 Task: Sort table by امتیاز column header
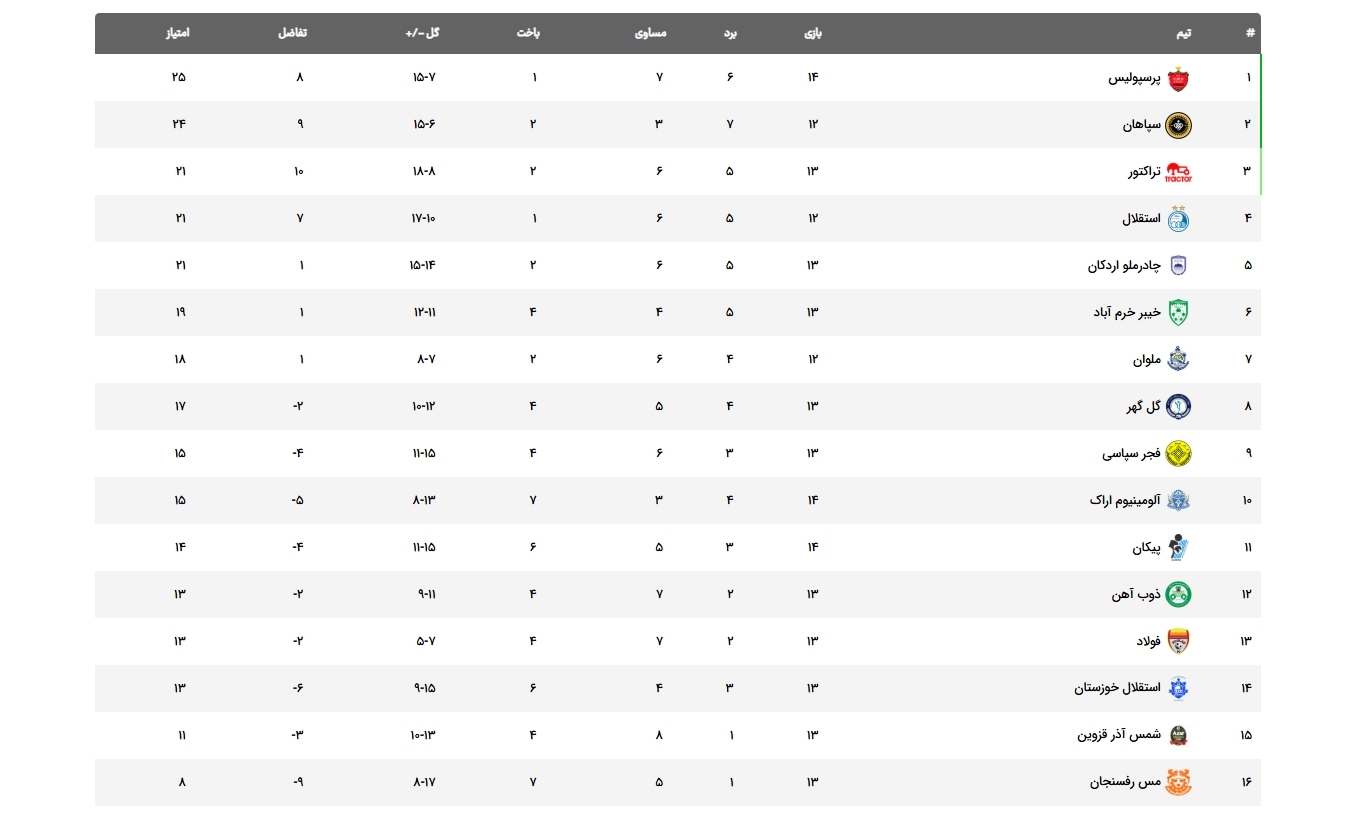pyautogui.click(x=177, y=33)
